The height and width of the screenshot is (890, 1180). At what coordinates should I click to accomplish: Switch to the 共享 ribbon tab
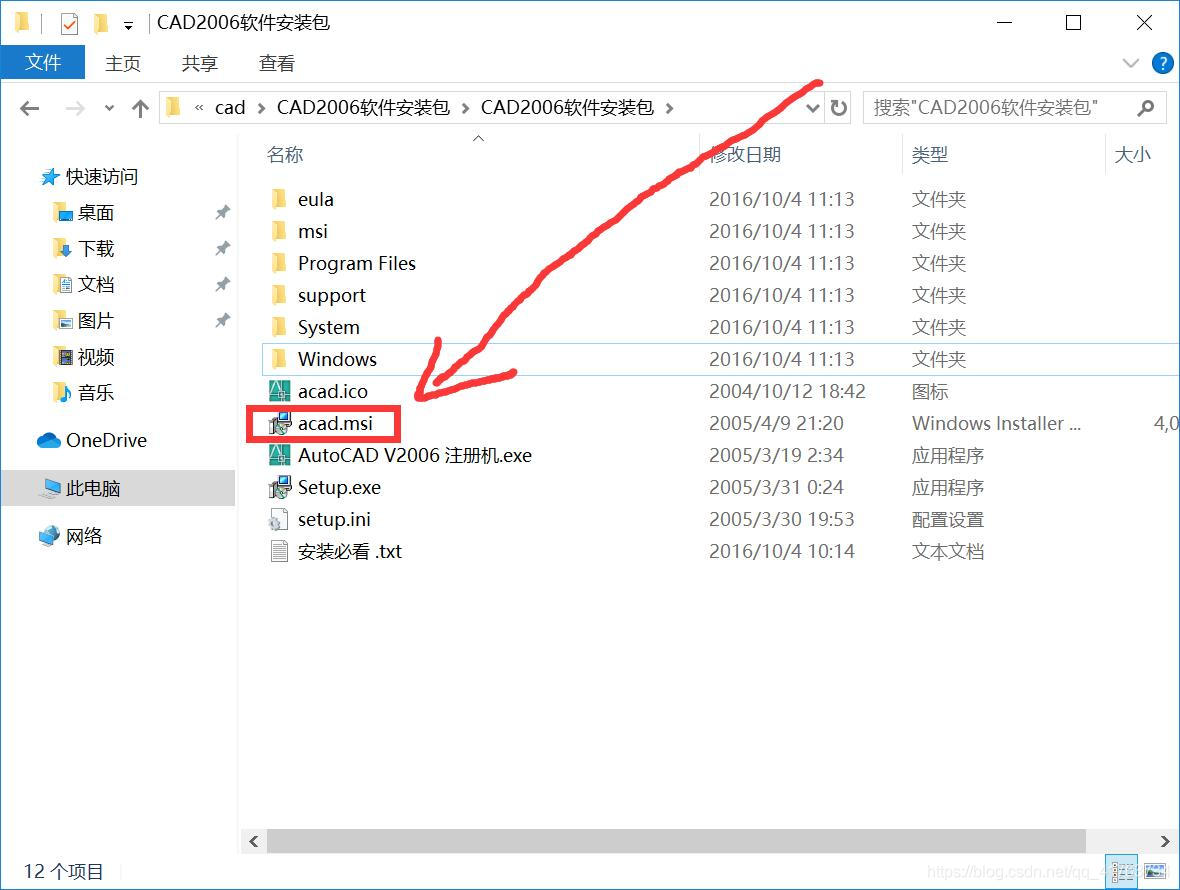[199, 63]
